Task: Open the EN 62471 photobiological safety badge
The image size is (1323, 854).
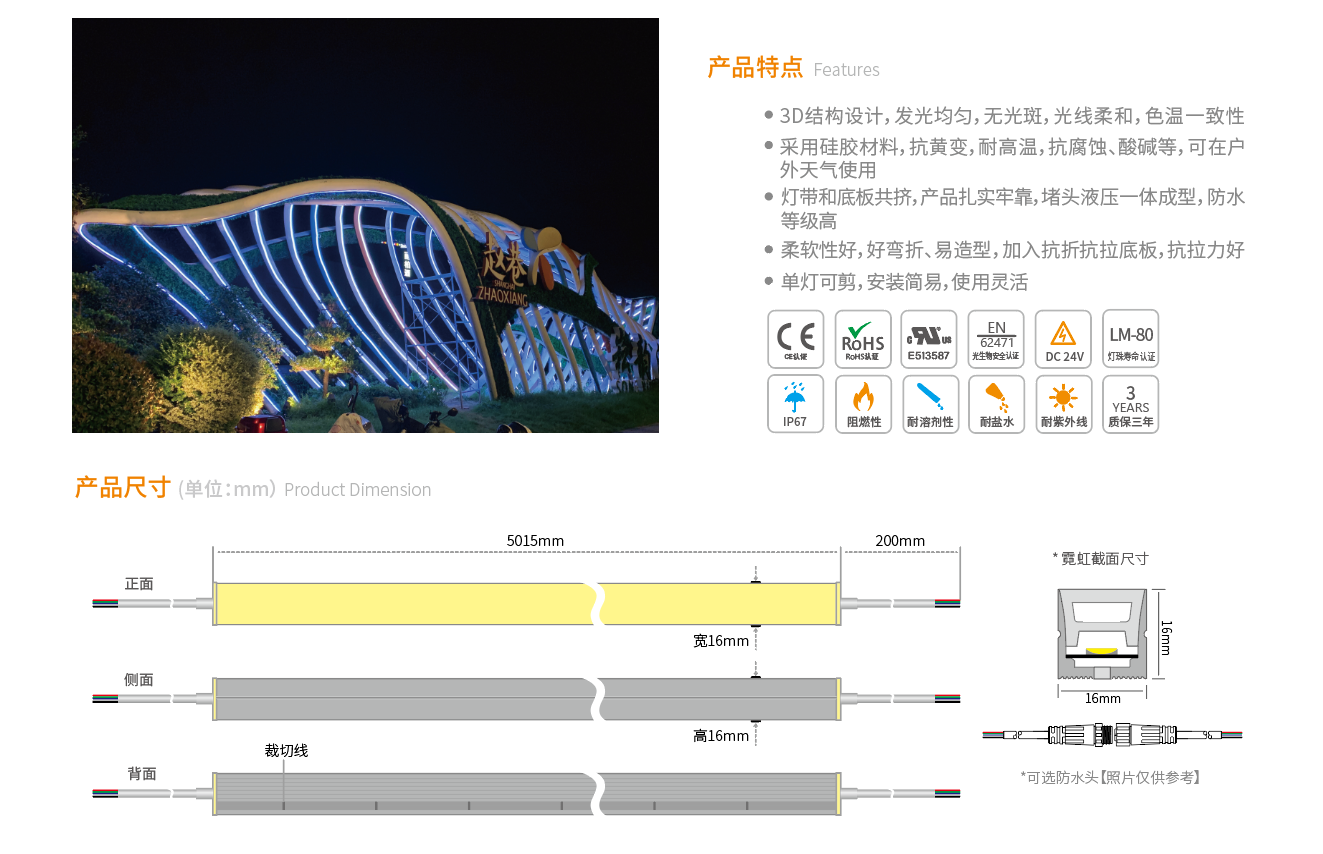Action: click(x=996, y=339)
